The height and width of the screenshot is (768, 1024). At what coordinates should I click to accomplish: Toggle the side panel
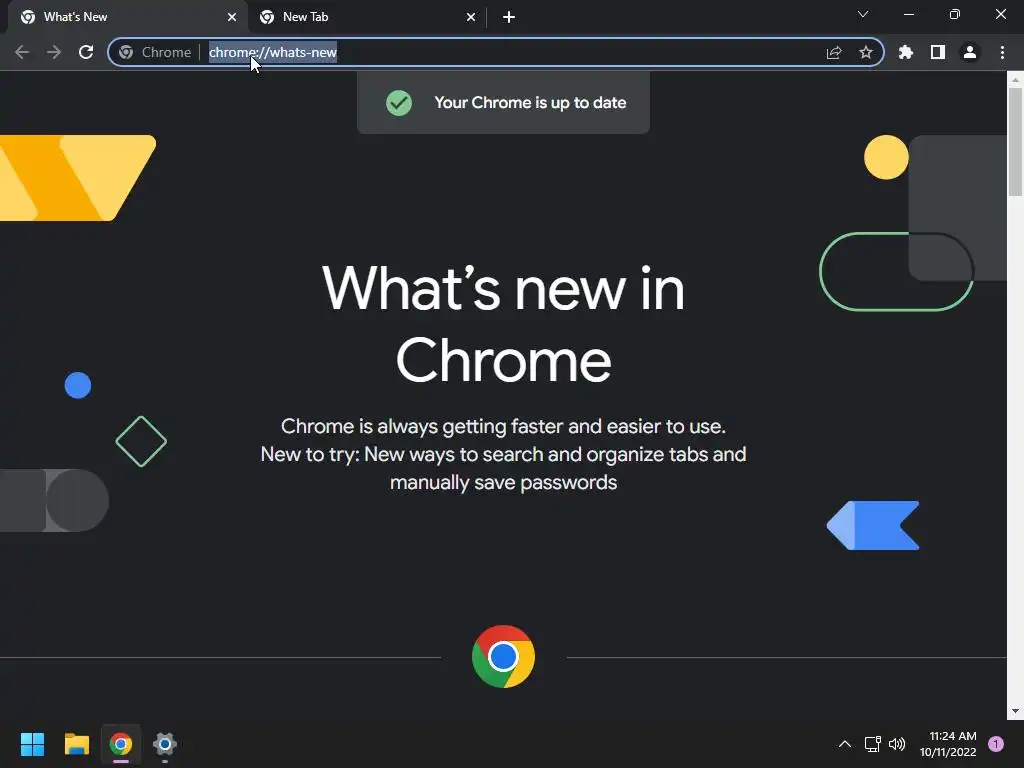[938, 52]
